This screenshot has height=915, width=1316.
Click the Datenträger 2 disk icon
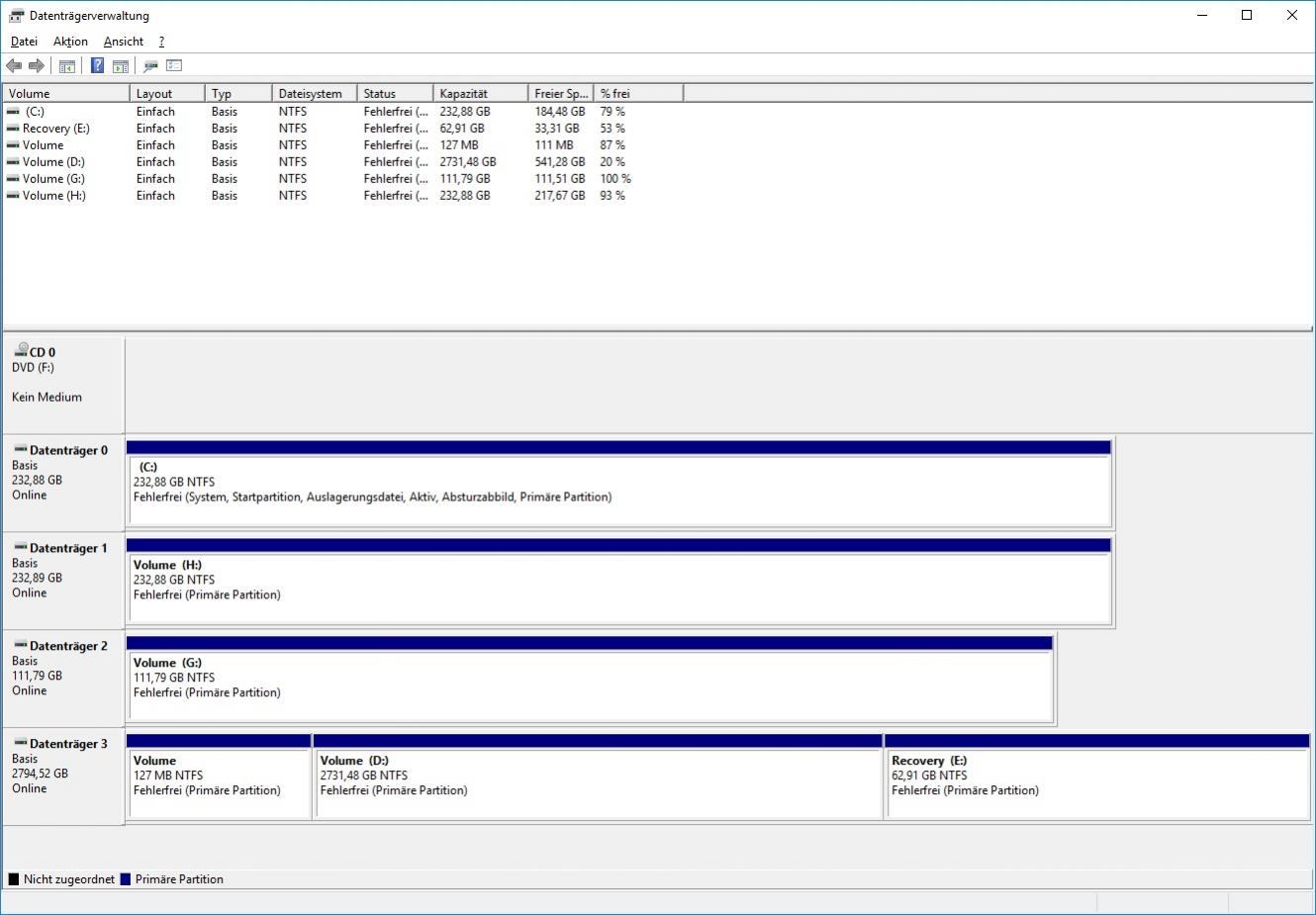click(21, 645)
